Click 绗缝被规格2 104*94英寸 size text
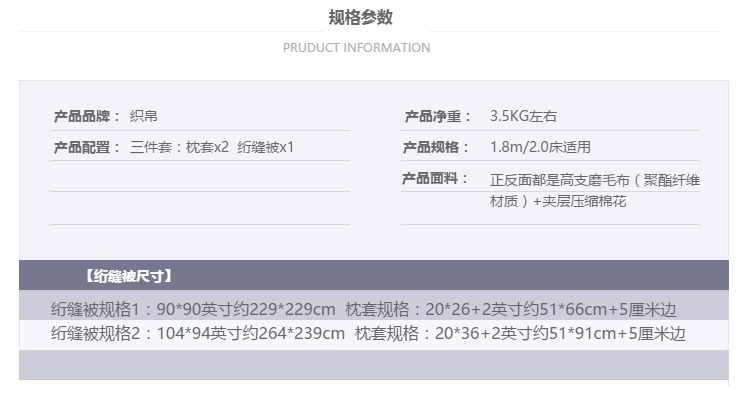750x411 pixels. click(x=198, y=333)
